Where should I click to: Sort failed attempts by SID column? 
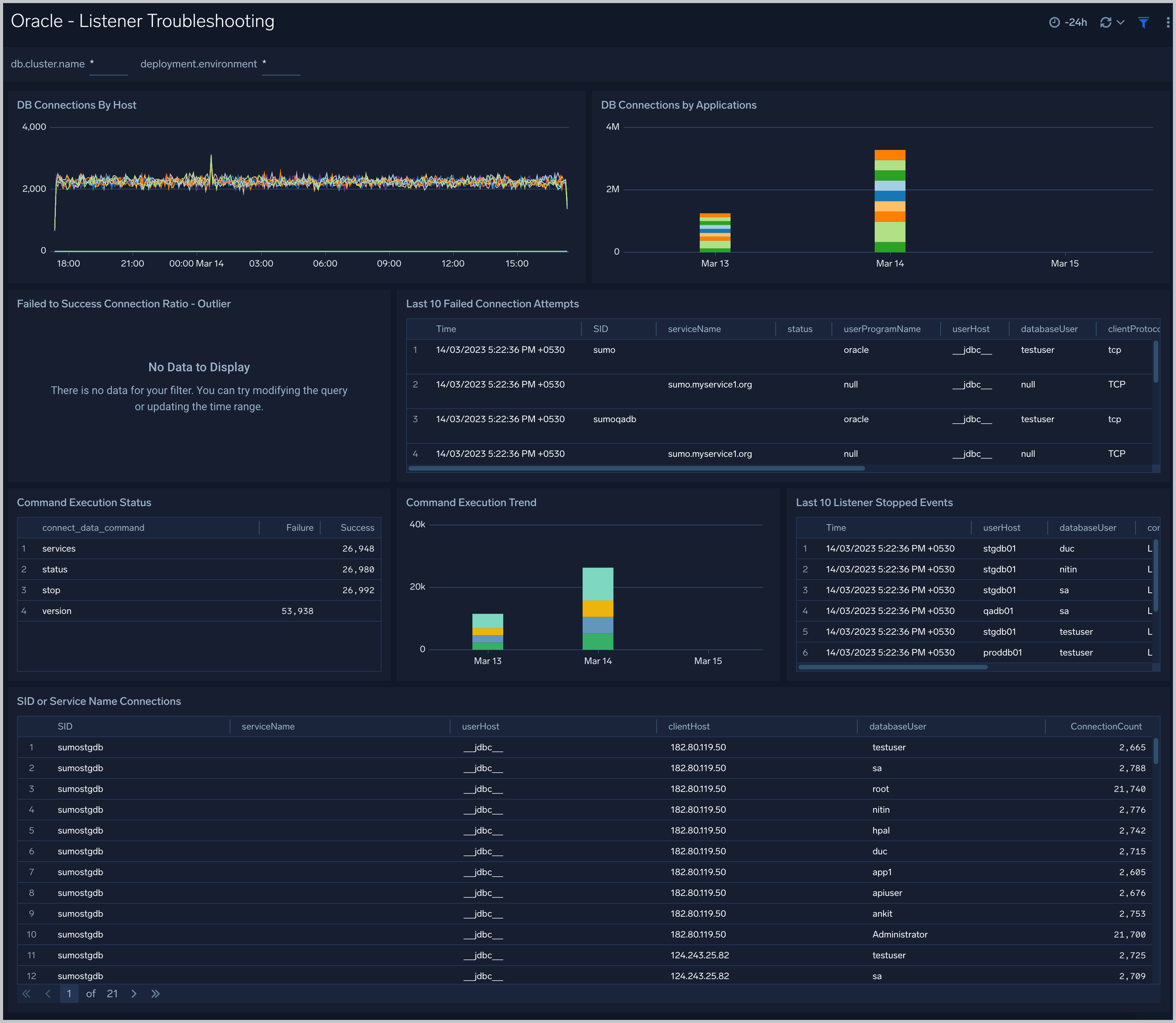tap(600, 329)
